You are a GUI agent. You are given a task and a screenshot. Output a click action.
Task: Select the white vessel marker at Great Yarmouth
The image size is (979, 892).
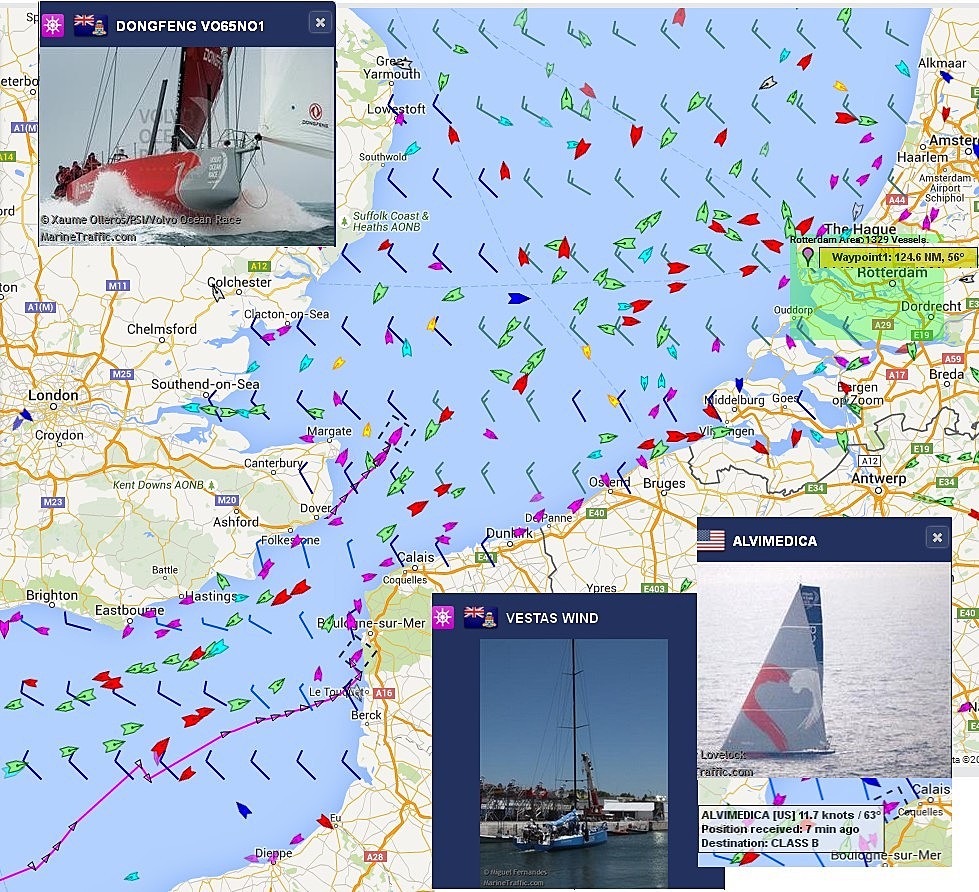(x=403, y=64)
